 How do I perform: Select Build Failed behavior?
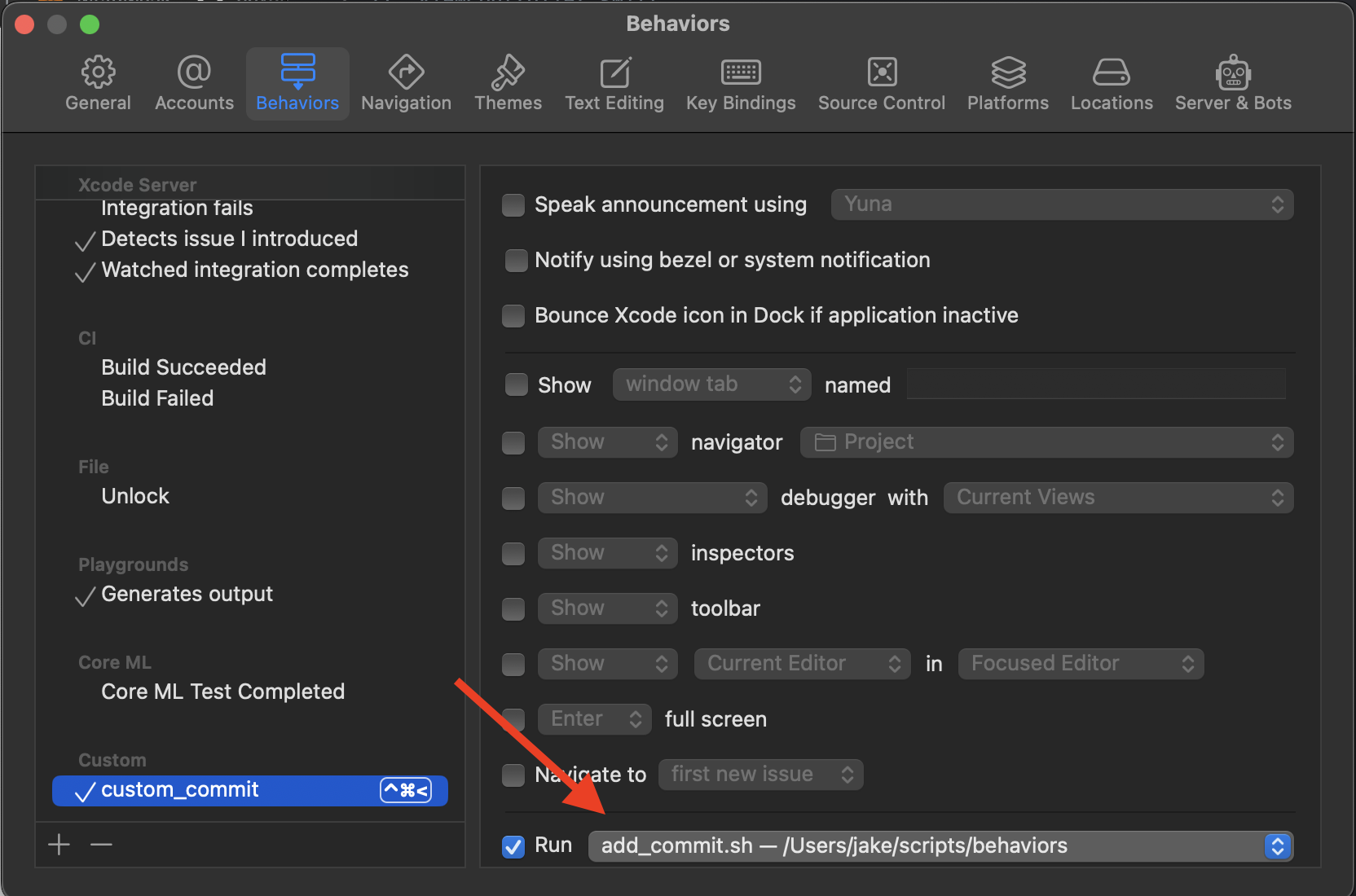point(157,398)
